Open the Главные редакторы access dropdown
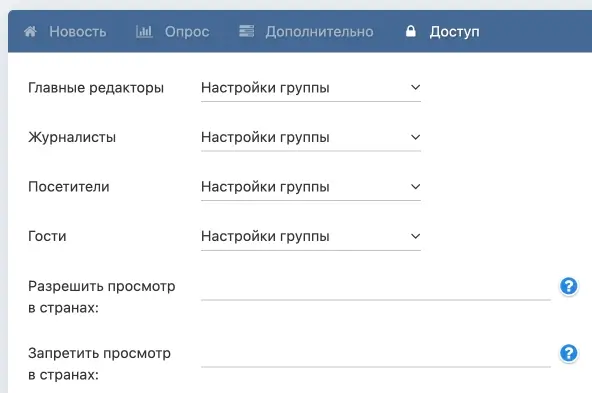592x393 pixels. tap(311, 88)
